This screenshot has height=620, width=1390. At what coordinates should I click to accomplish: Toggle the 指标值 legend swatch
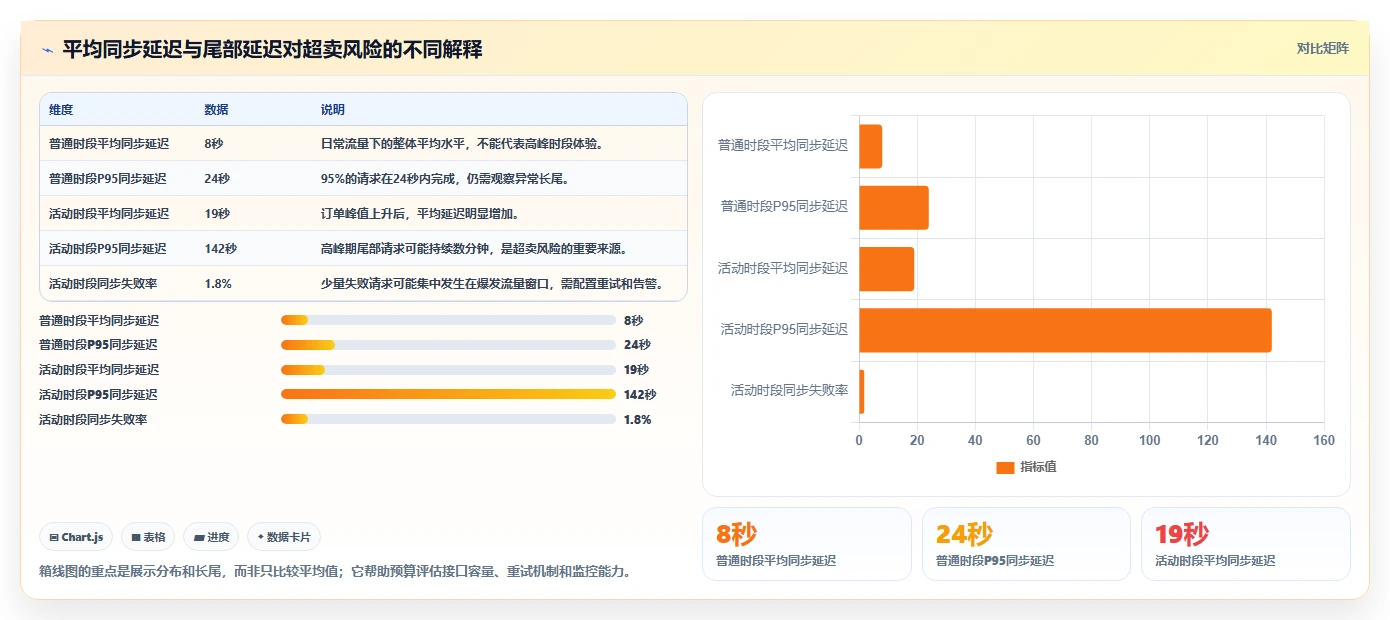[1005, 468]
